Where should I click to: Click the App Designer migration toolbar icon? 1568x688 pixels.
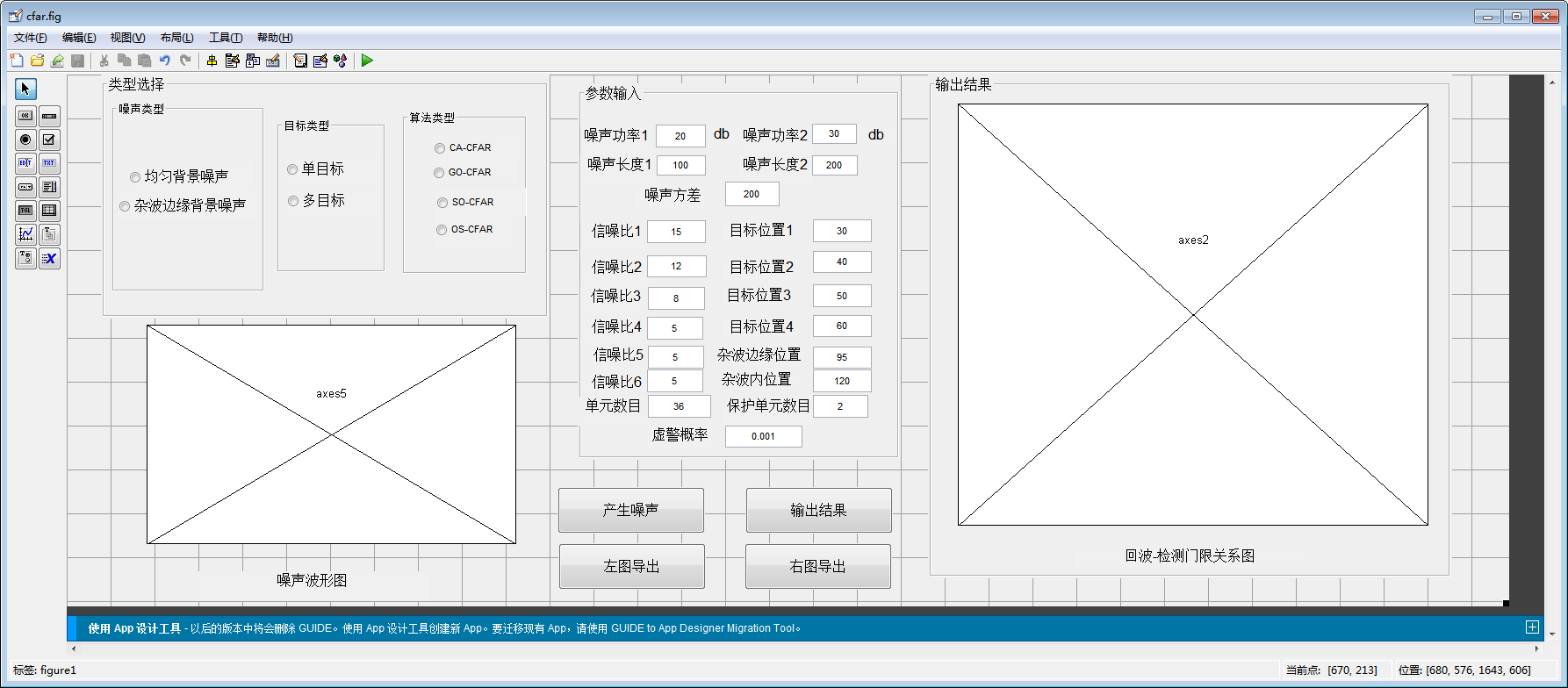[x=57, y=61]
